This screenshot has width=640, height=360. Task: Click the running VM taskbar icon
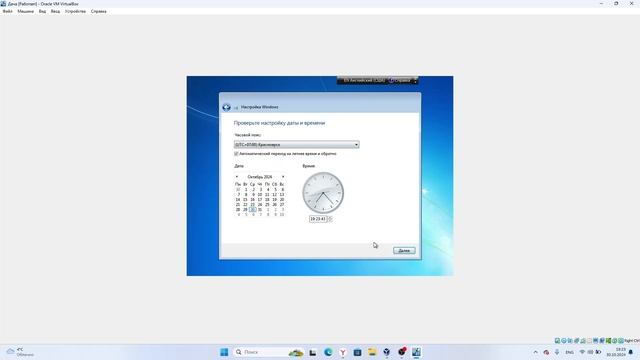pos(416,352)
